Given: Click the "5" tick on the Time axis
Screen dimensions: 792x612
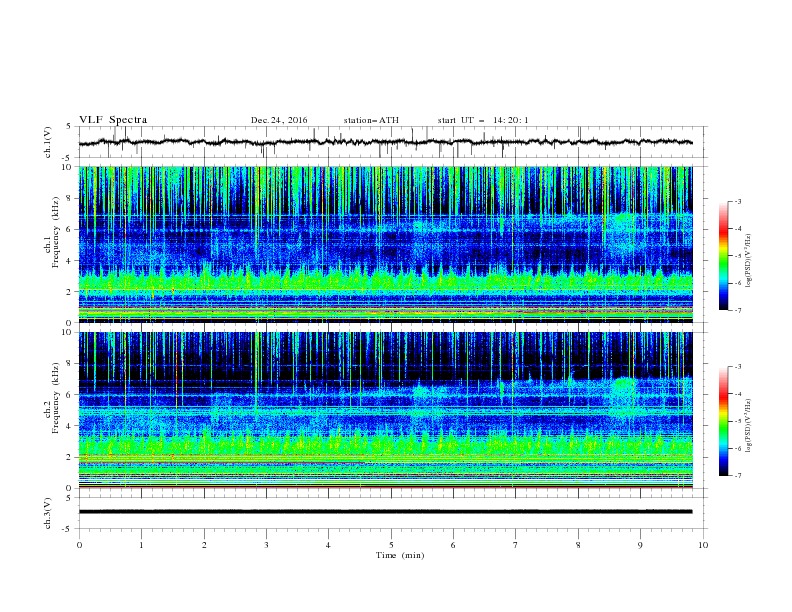Looking at the screenshot, I should tap(391, 545).
